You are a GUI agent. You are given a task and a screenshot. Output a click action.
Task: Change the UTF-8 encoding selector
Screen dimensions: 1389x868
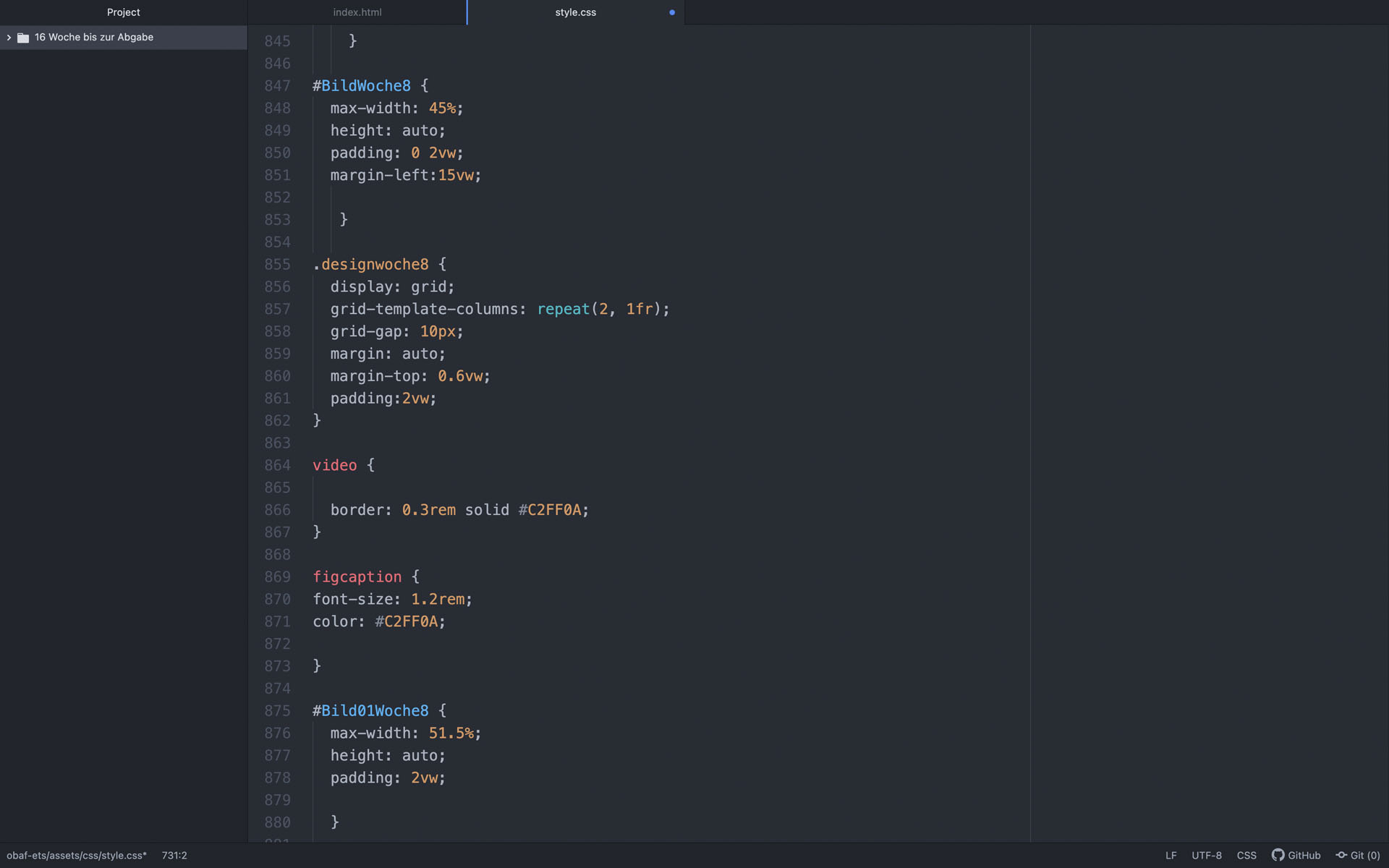pyautogui.click(x=1207, y=855)
